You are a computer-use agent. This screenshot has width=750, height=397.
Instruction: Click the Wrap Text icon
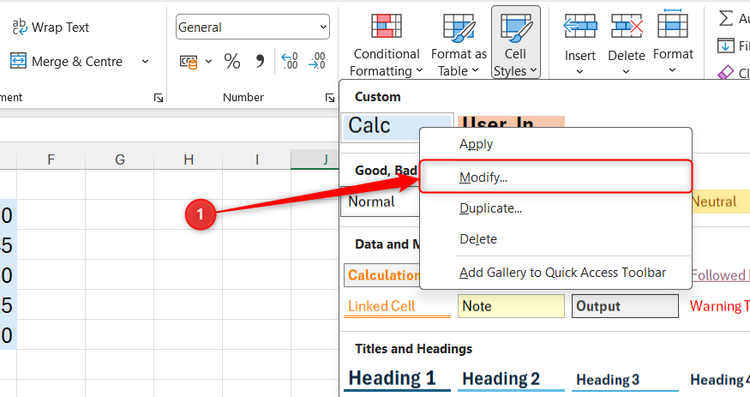click(x=20, y=27)
